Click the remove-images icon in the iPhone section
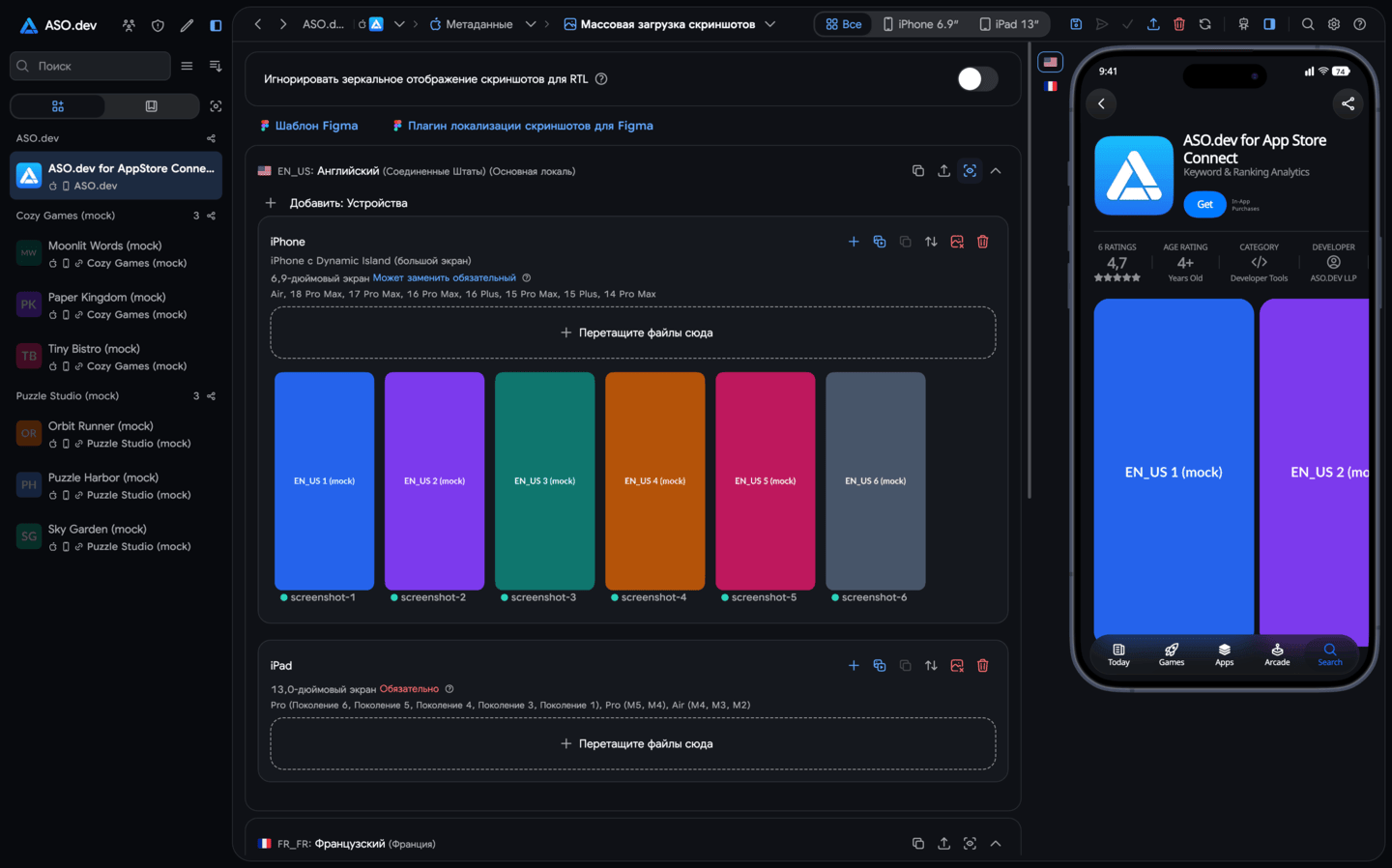The width and height of the screenshot is (1392, 868). [957, 242]
